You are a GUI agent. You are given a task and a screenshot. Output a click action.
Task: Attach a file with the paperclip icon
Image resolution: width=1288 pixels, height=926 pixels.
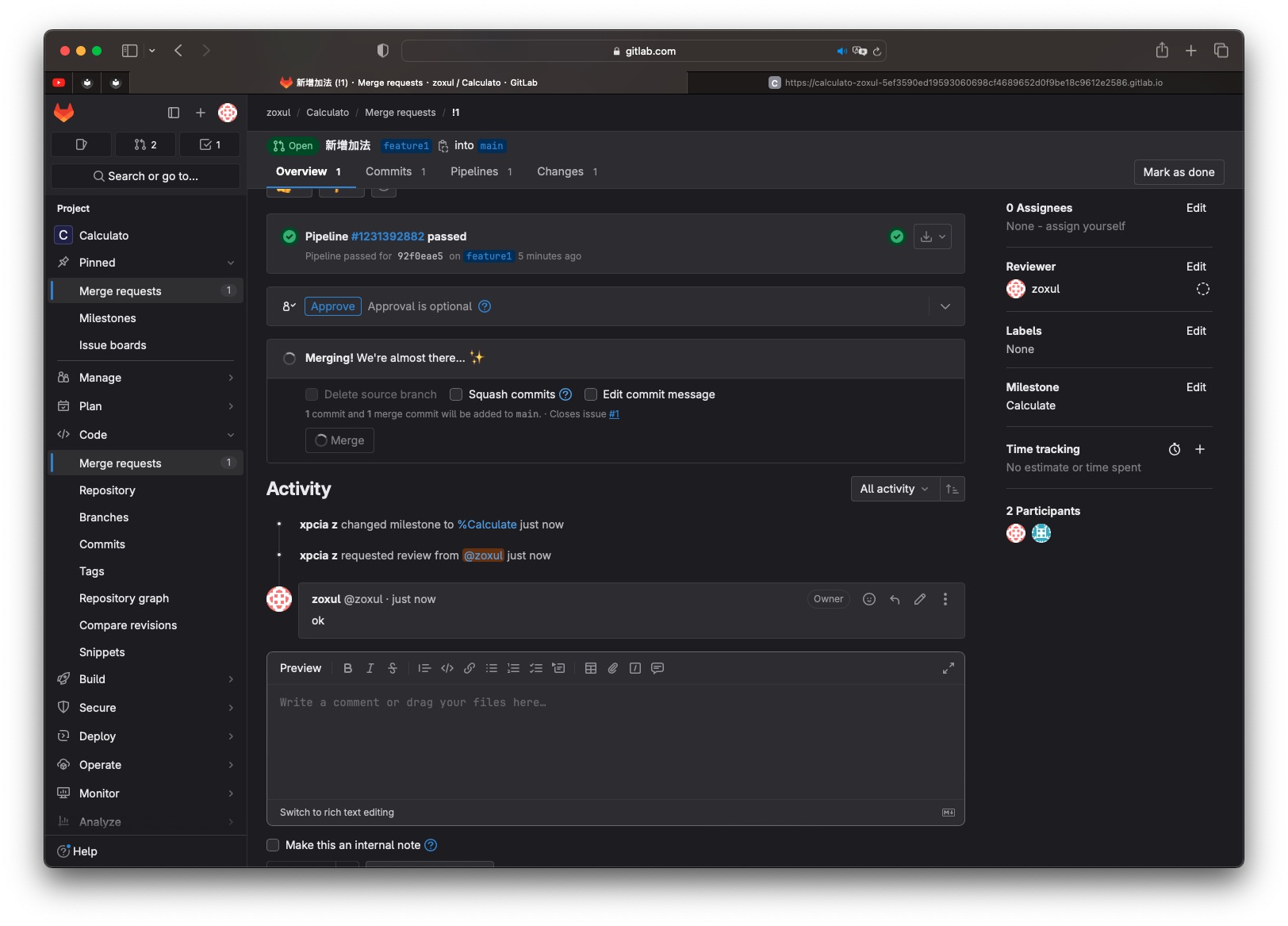click(613, 668)
